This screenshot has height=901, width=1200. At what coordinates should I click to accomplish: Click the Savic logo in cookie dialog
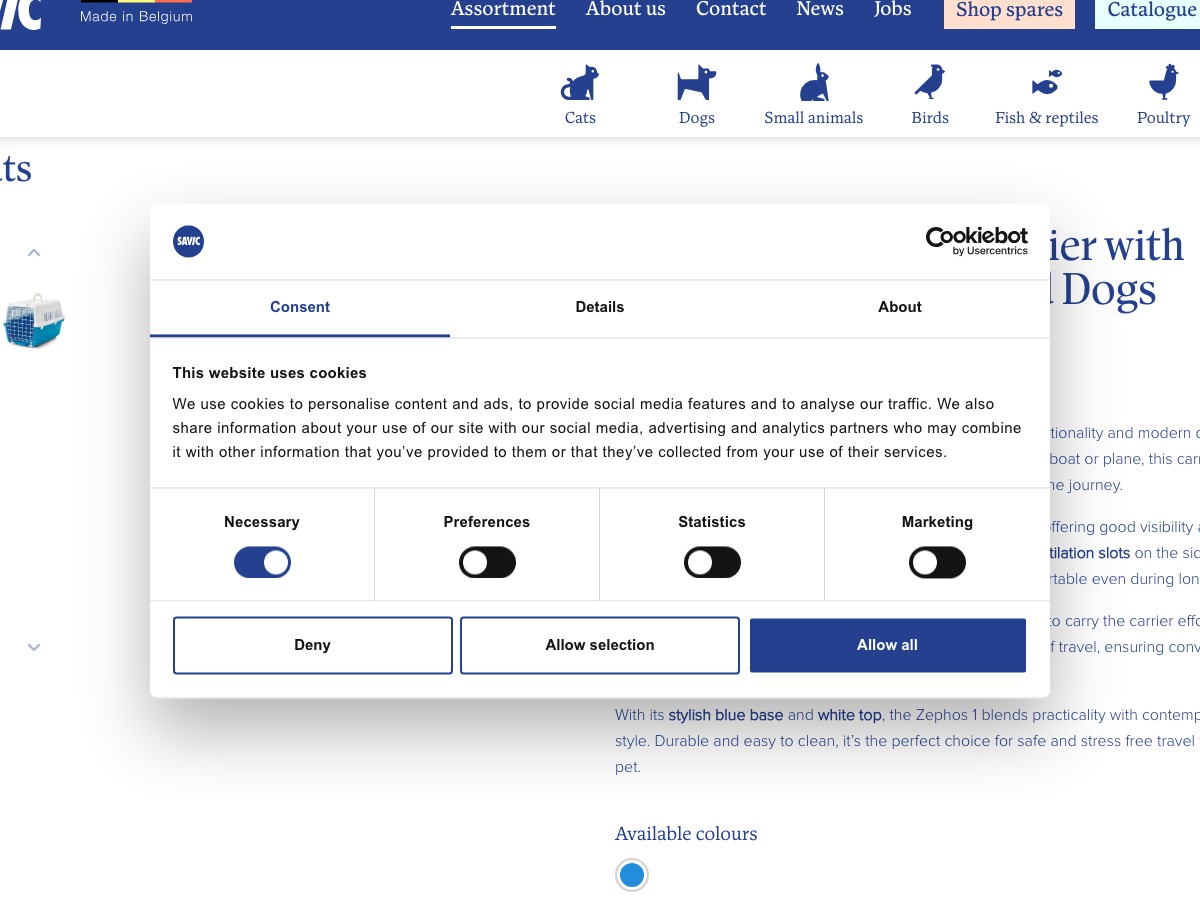point(188,241)
